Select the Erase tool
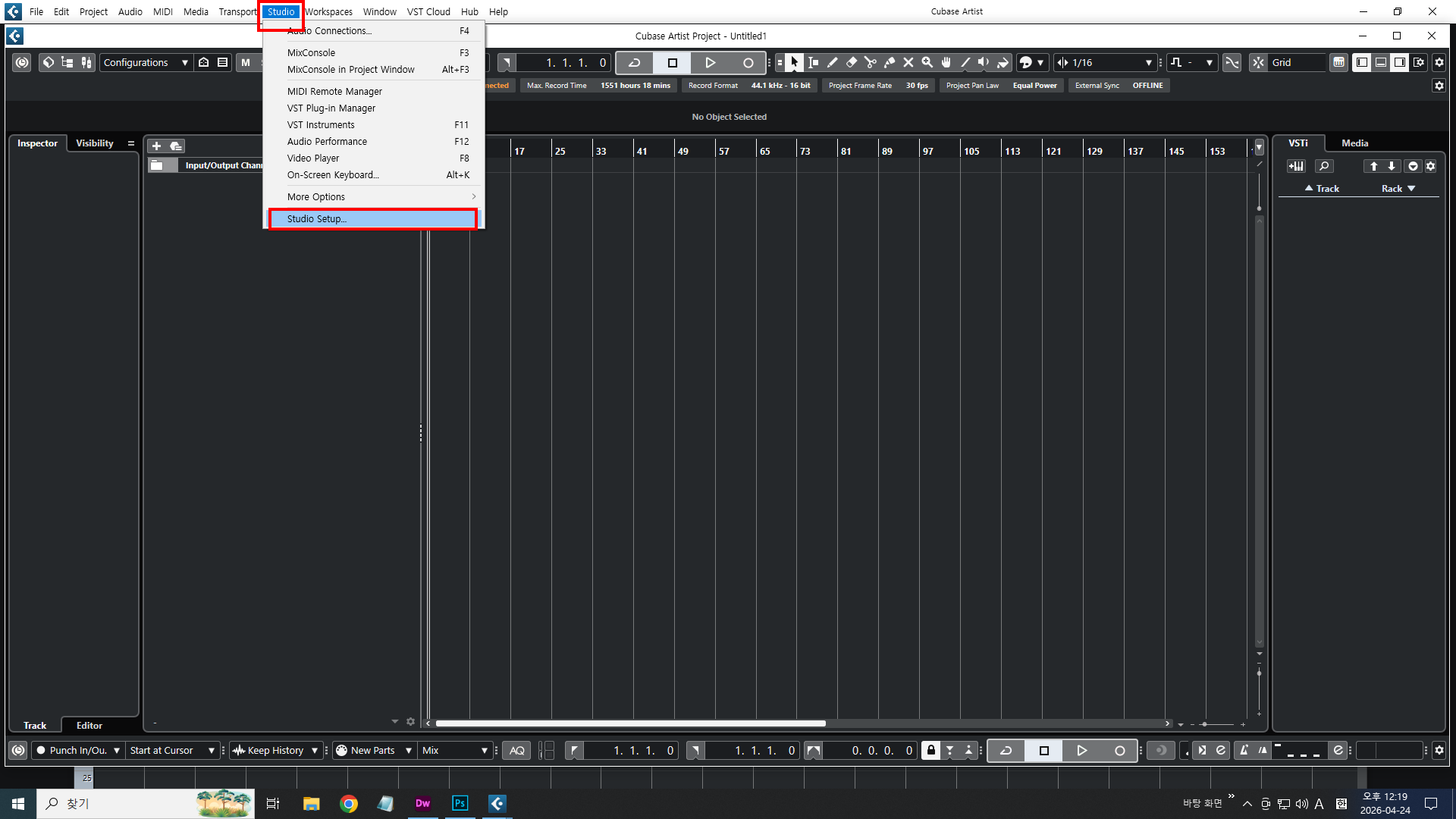This screenshot has width=1456, height=819. coord(851,62)
